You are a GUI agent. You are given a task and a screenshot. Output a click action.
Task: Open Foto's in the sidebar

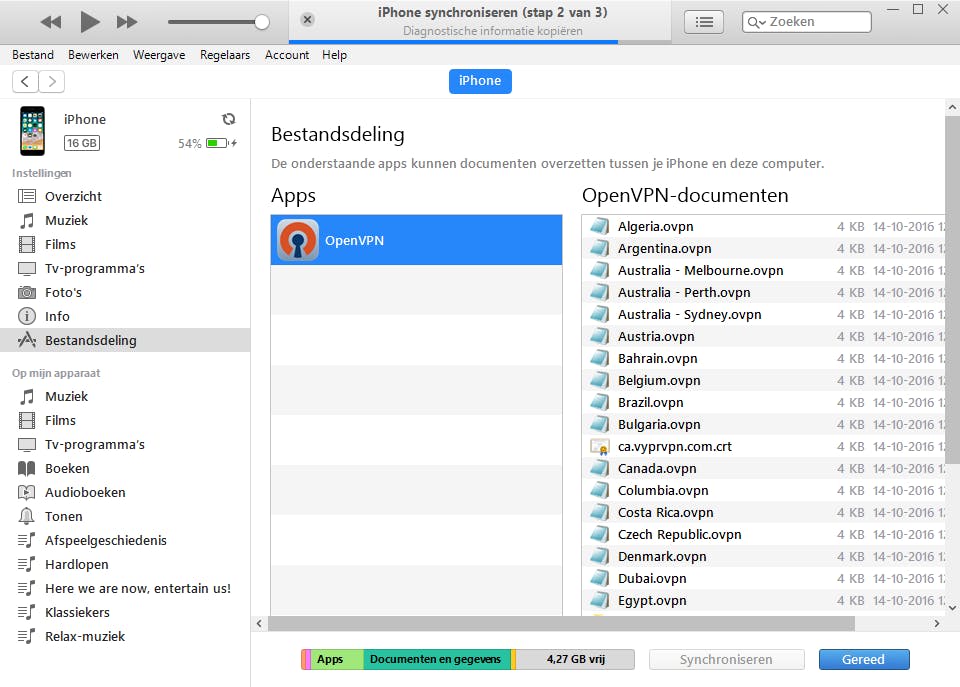(125, 293)
